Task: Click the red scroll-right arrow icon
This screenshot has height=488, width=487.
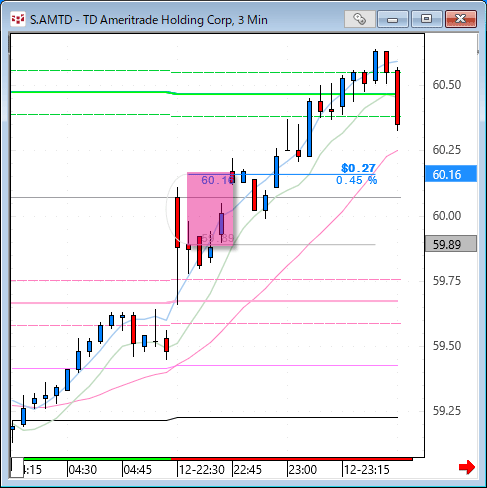Action: [x=467, y=467]
